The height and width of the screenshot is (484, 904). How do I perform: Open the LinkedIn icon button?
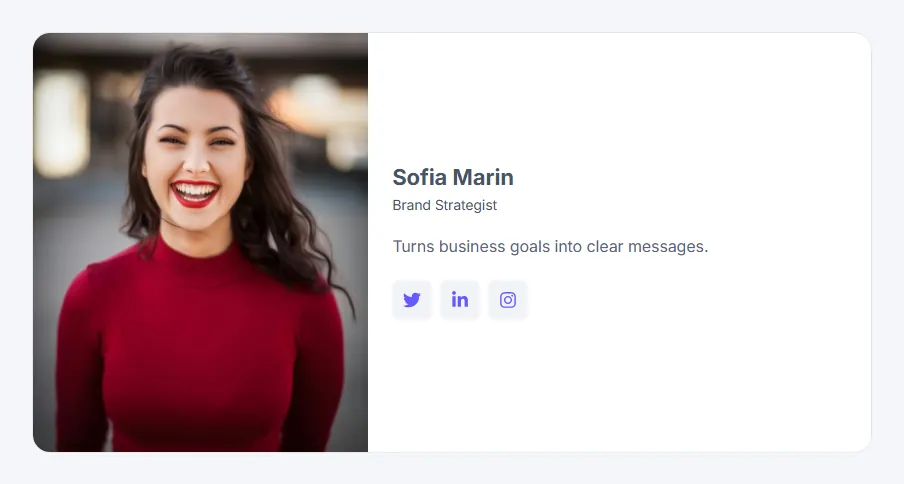(x=459, y=300)
